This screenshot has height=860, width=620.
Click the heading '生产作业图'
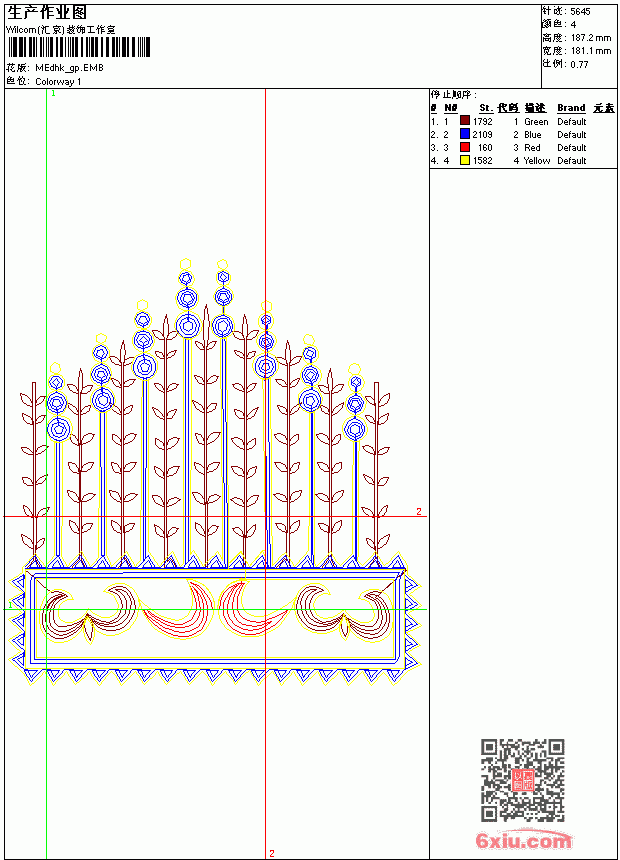coord(47,13)
